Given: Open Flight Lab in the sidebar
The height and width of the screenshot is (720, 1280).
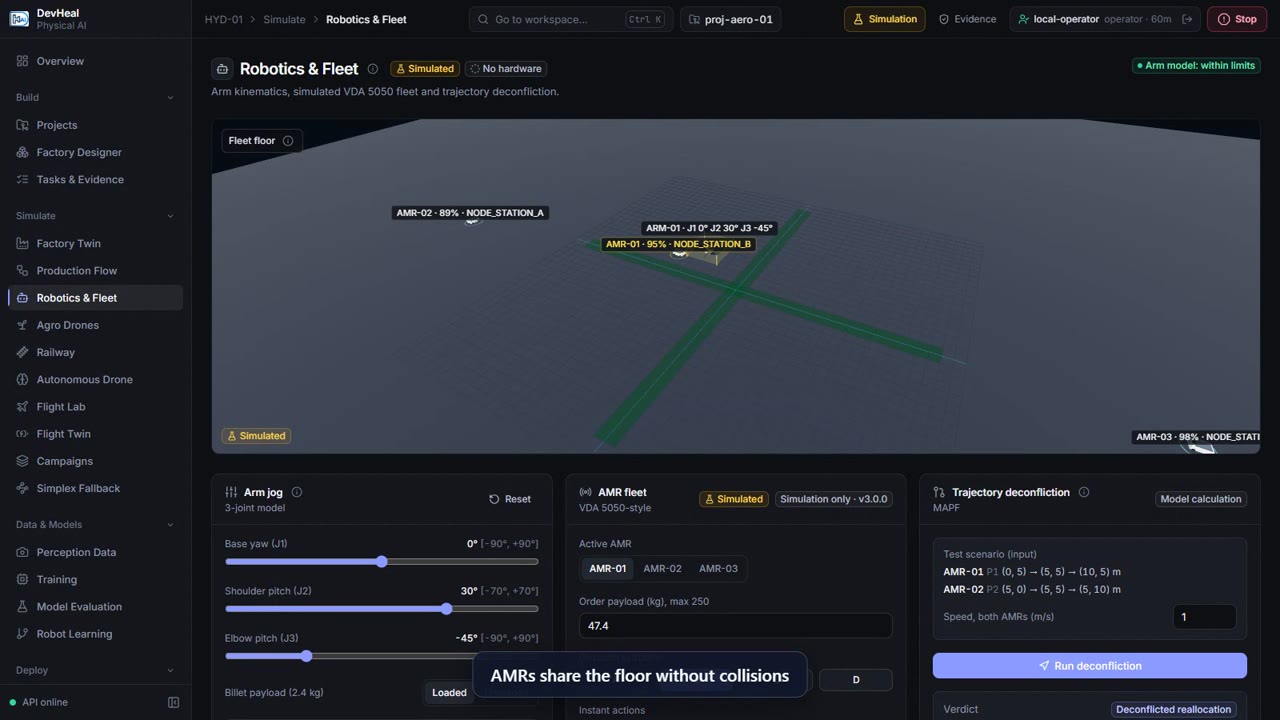Looking at the screenshot, I should (x=95, y=407).
